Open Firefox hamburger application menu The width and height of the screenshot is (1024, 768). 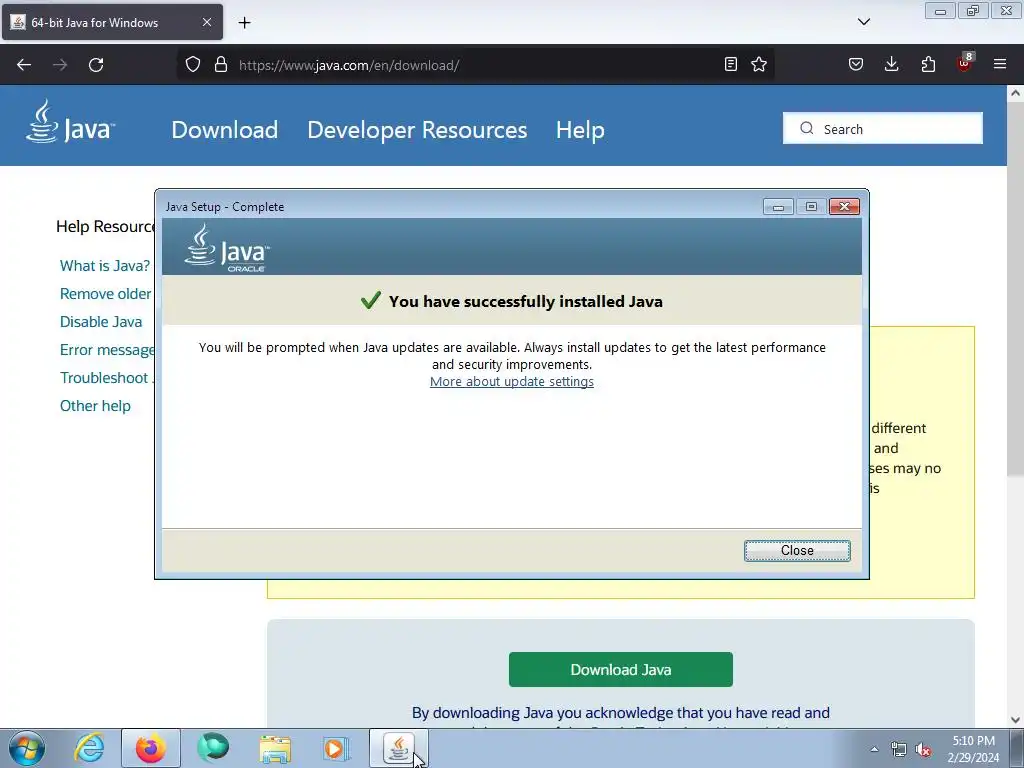(1000, 65)
